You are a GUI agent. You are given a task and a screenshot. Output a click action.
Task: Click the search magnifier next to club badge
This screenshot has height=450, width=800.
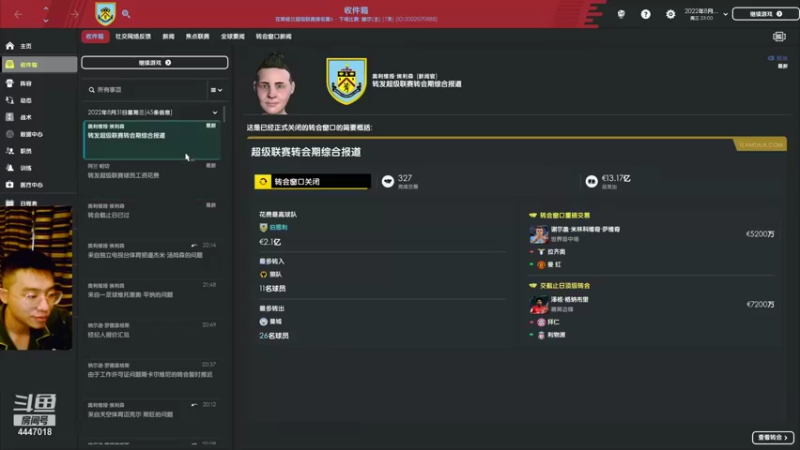(x=126, y=14)
